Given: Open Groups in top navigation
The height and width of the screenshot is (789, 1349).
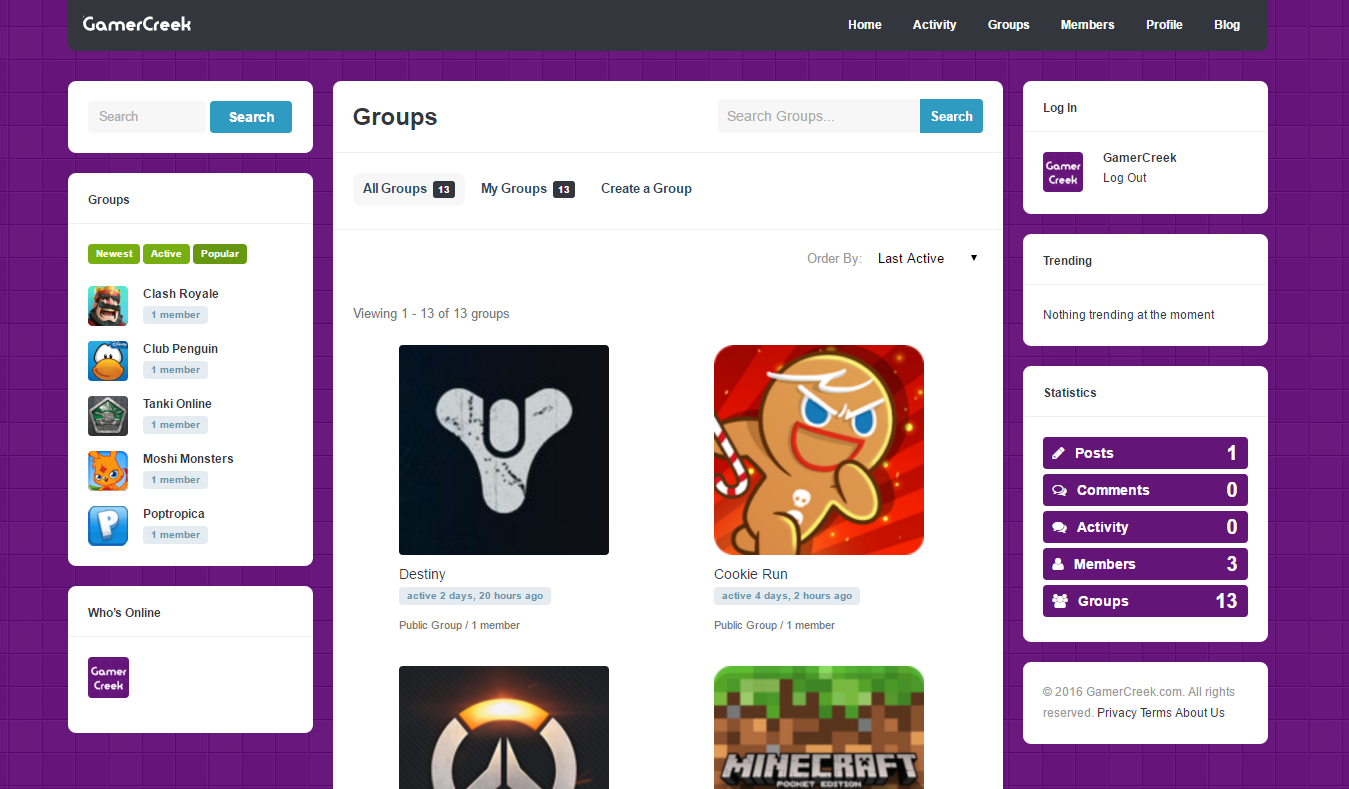Looking at the screenshot, I should (1009, 25).
